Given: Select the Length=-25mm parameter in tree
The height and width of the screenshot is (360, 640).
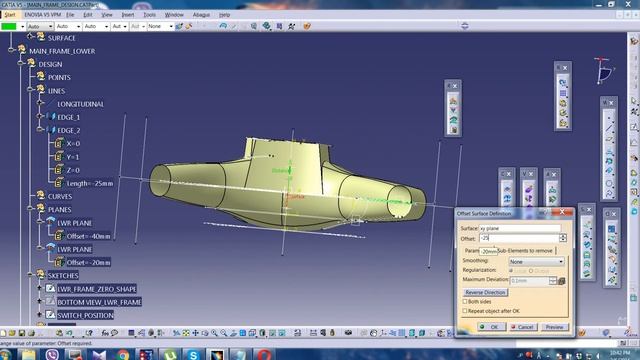Looking at the screenshot, I should (x=90, y=184).
